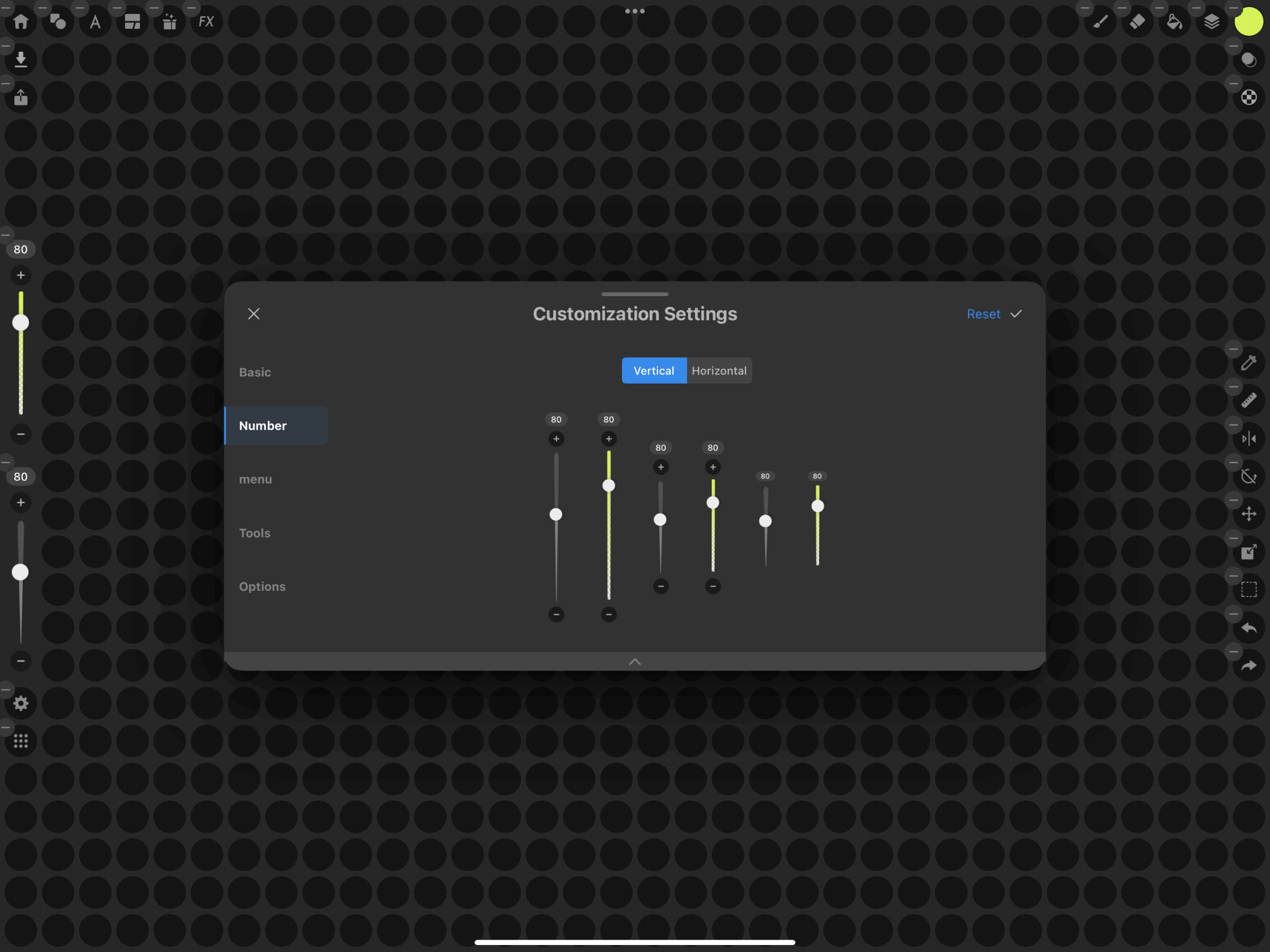Increase upper left sidebar slider with plus

pos(21,276)
